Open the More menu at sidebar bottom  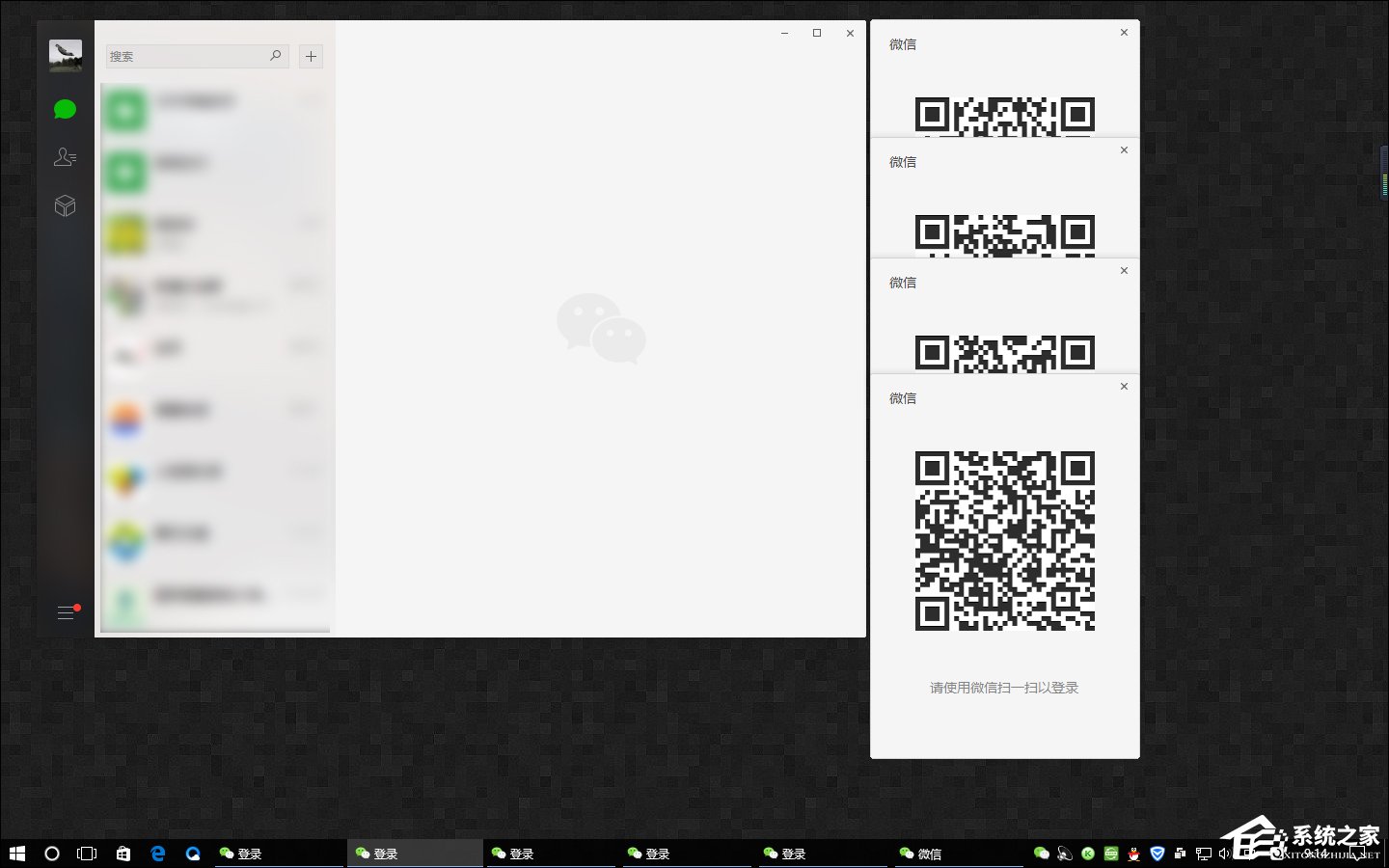tap(66, 612)
